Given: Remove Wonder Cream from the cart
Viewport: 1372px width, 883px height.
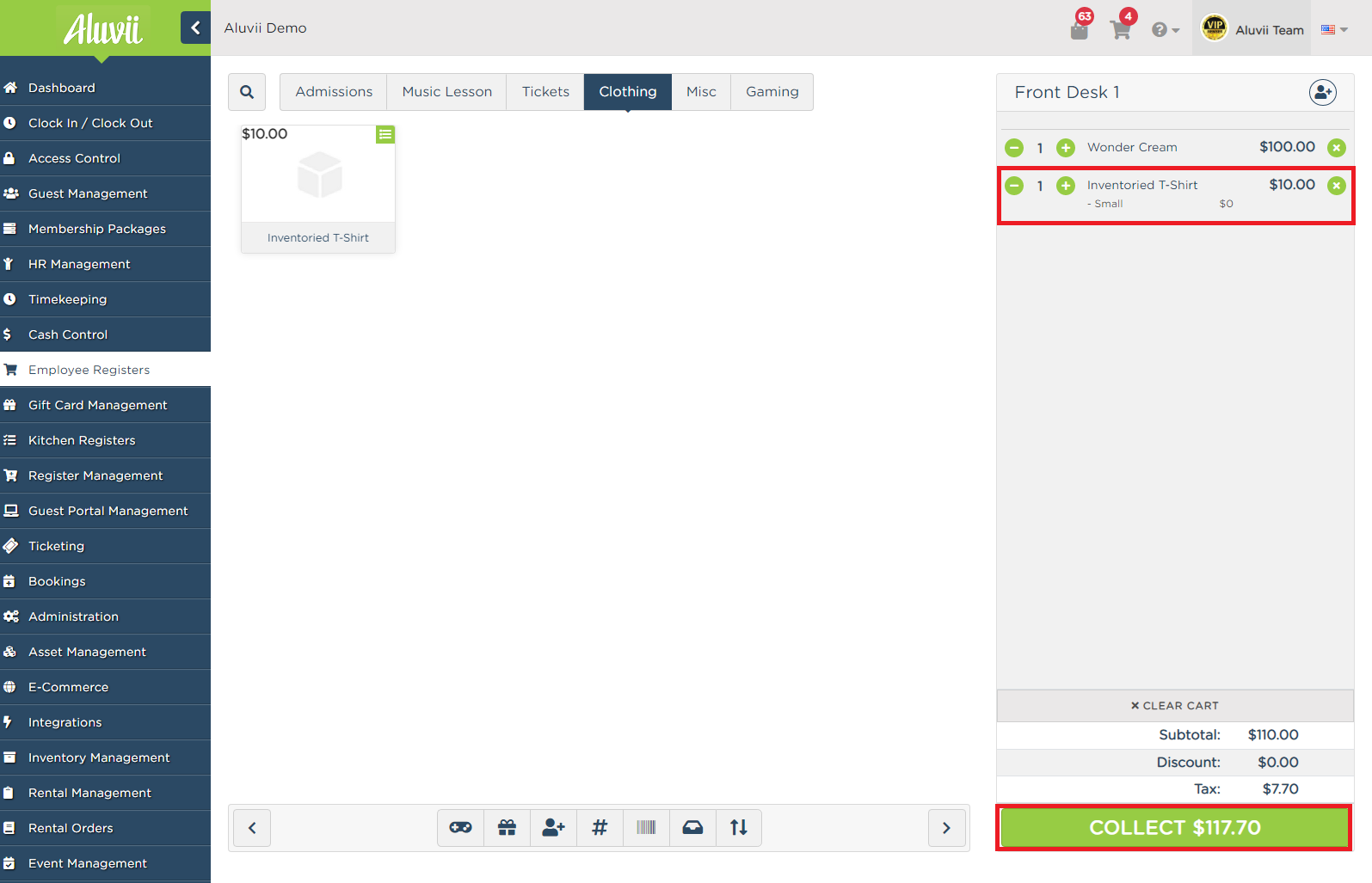Looking at the screenshot, I should tap(1336, 148).
